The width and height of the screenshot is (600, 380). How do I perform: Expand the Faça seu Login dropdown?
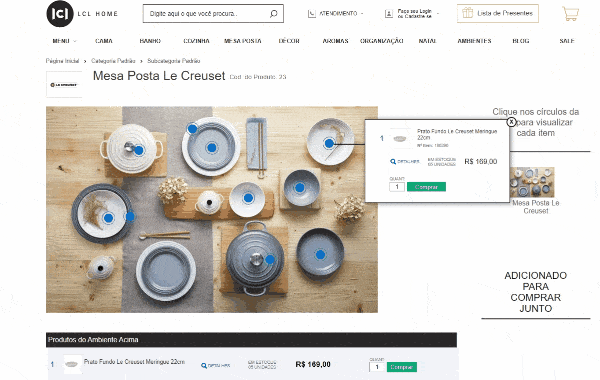[412, 14]
